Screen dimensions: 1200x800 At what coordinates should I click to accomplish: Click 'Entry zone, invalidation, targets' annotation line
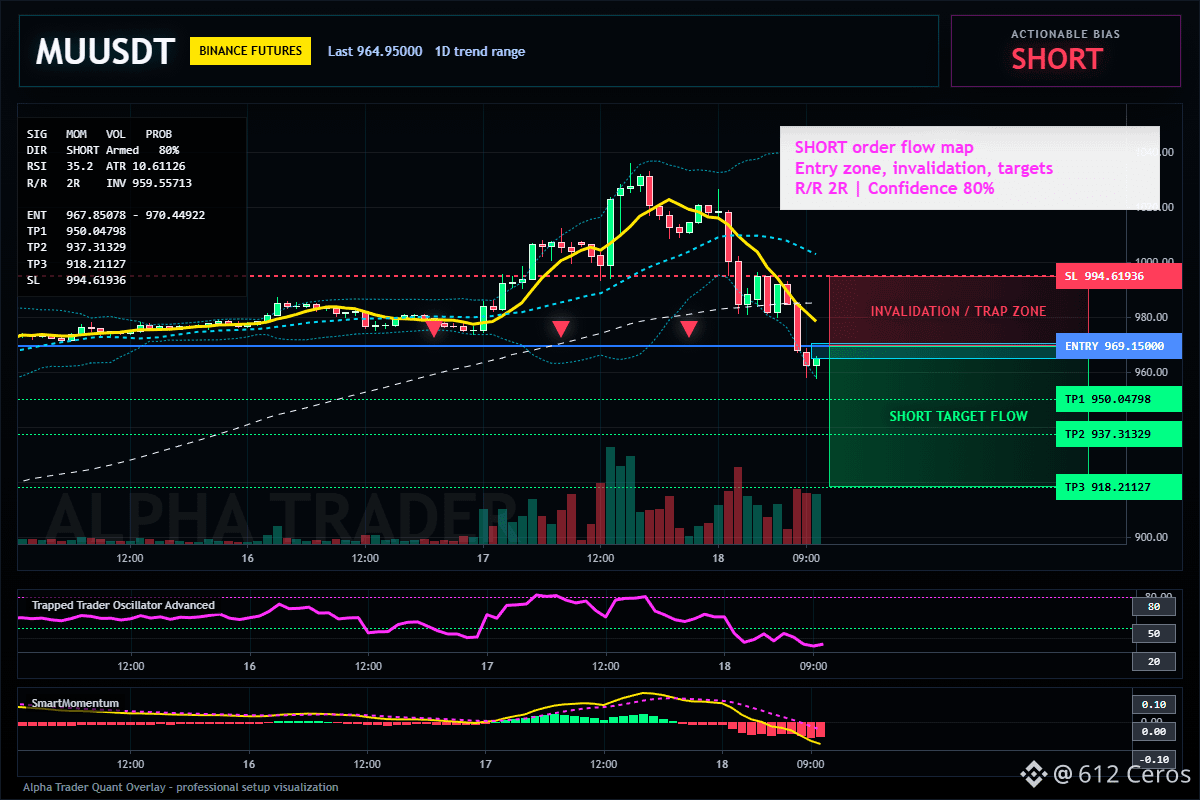pos(924,168)
